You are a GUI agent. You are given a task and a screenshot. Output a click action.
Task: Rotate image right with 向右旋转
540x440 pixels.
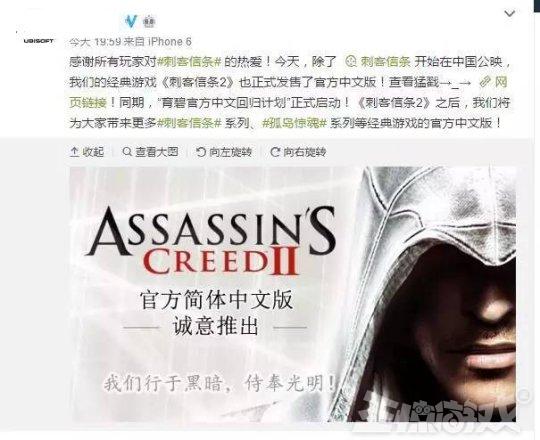tap(298, 151)
